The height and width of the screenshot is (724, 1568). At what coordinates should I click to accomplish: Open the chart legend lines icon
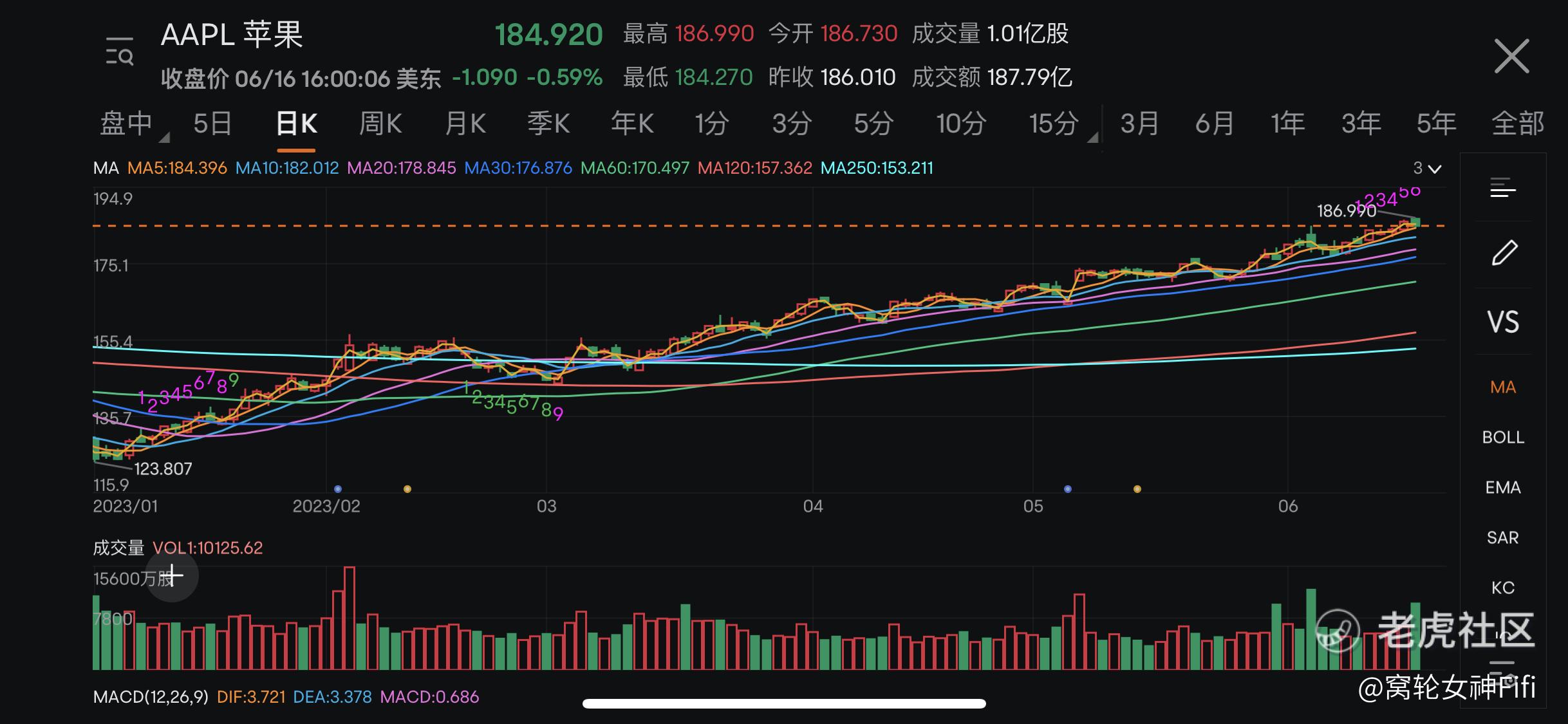click(1503, 189)
